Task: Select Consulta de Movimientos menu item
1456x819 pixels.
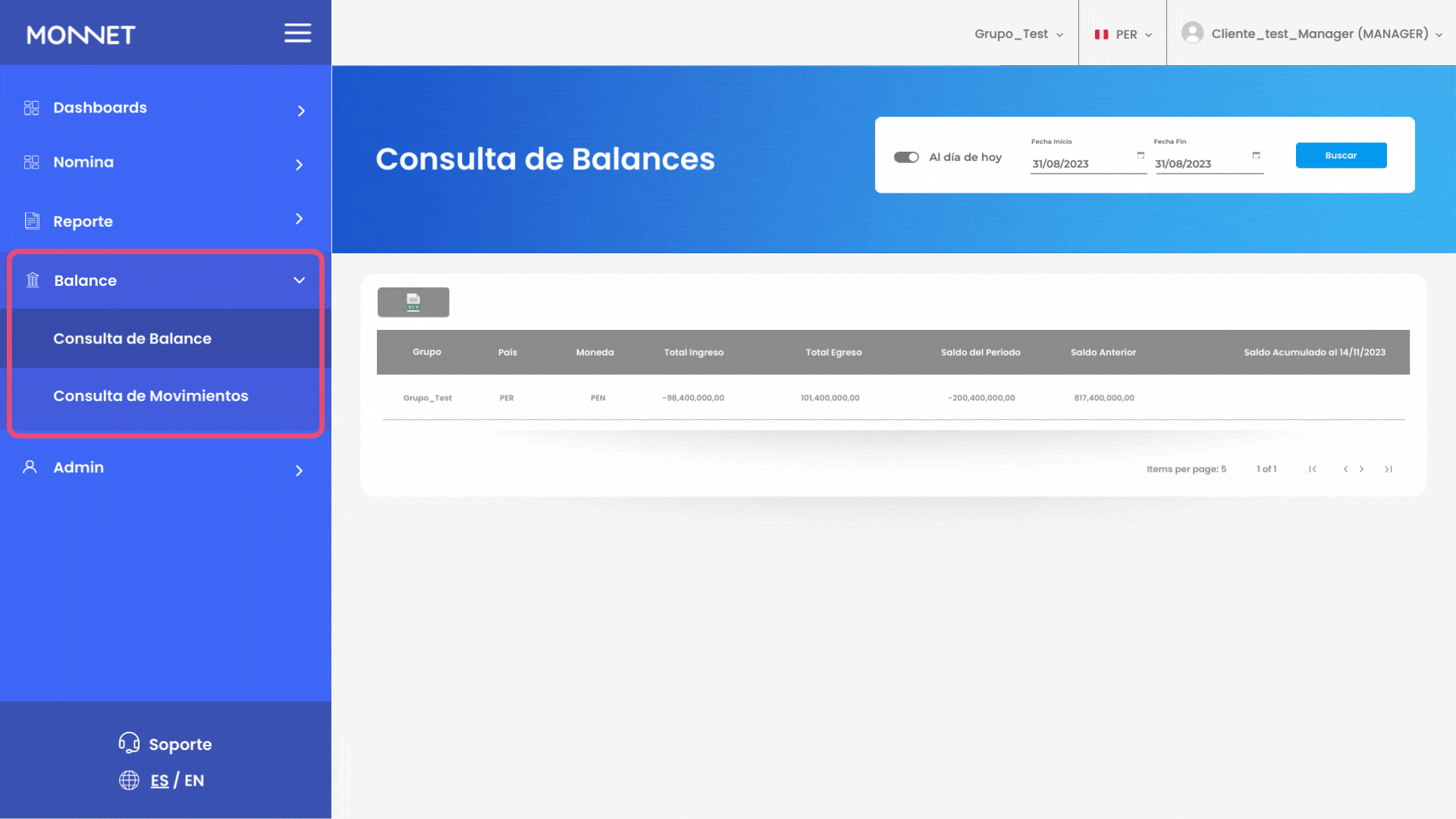Action: pyautogui.click(x=151, y=396)
